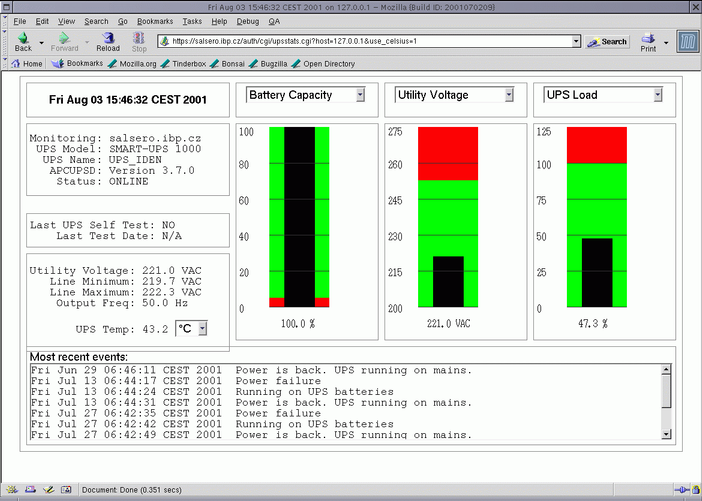Click the Print toolbar icon

click(x=648, y=42)
